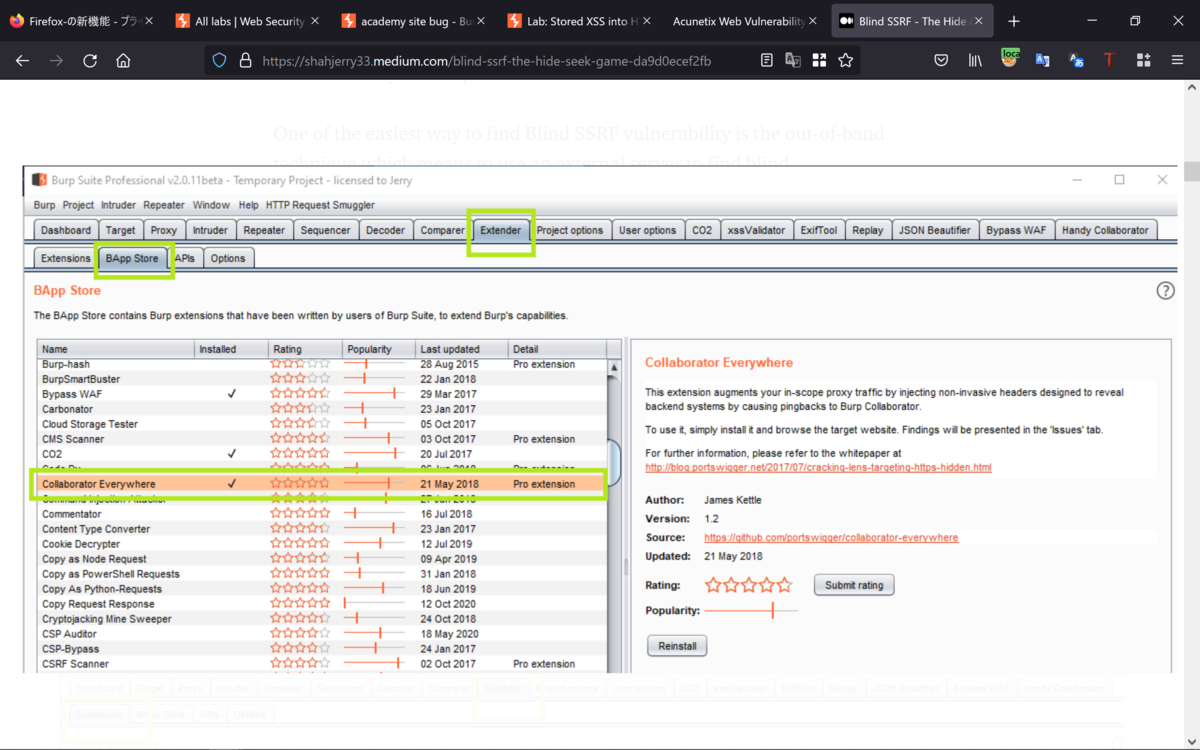Open the extensions puzzle-grid icon
Viewport: 1200px width, 750px height.
pos(1143,60)
